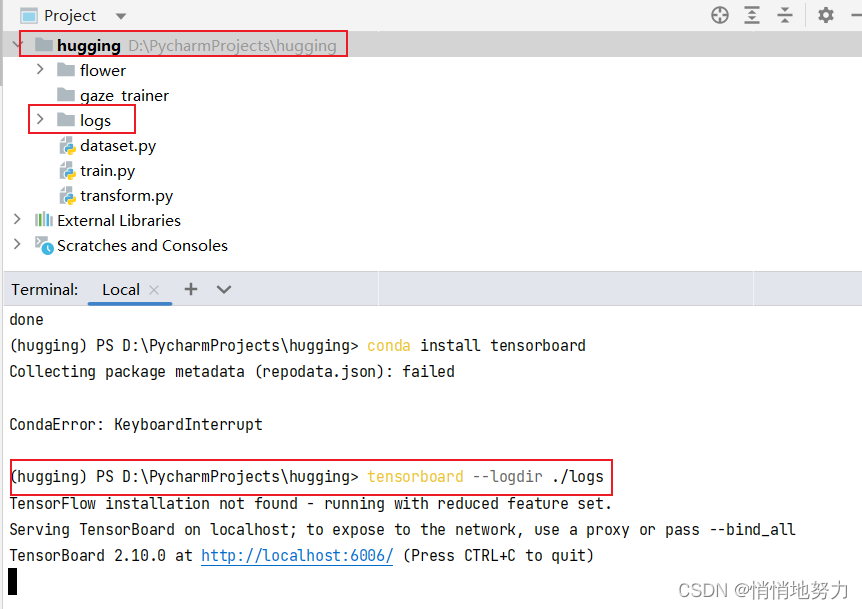Click the transform.py Python file icon

67,196
